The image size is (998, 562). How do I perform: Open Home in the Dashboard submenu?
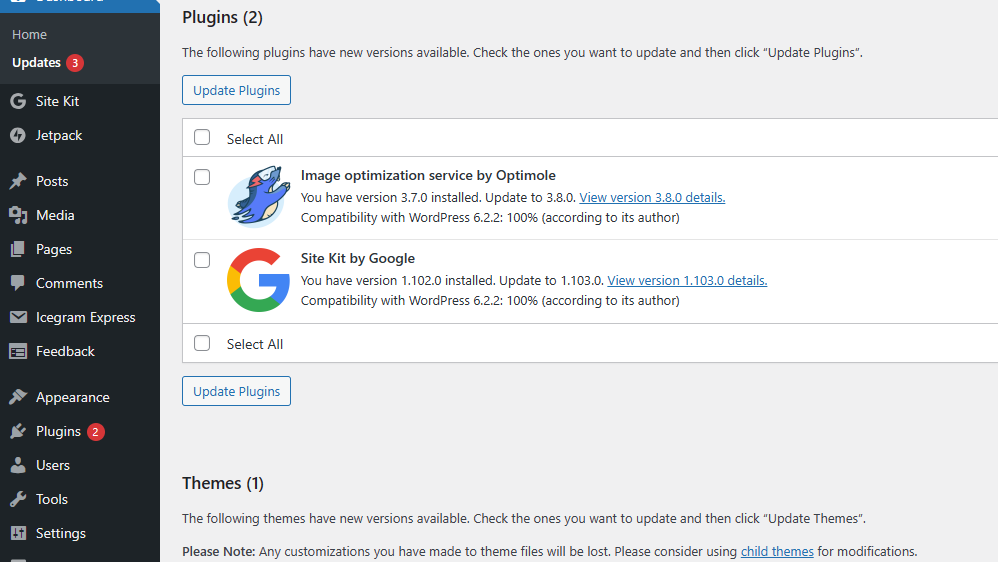tap(29, 34)
